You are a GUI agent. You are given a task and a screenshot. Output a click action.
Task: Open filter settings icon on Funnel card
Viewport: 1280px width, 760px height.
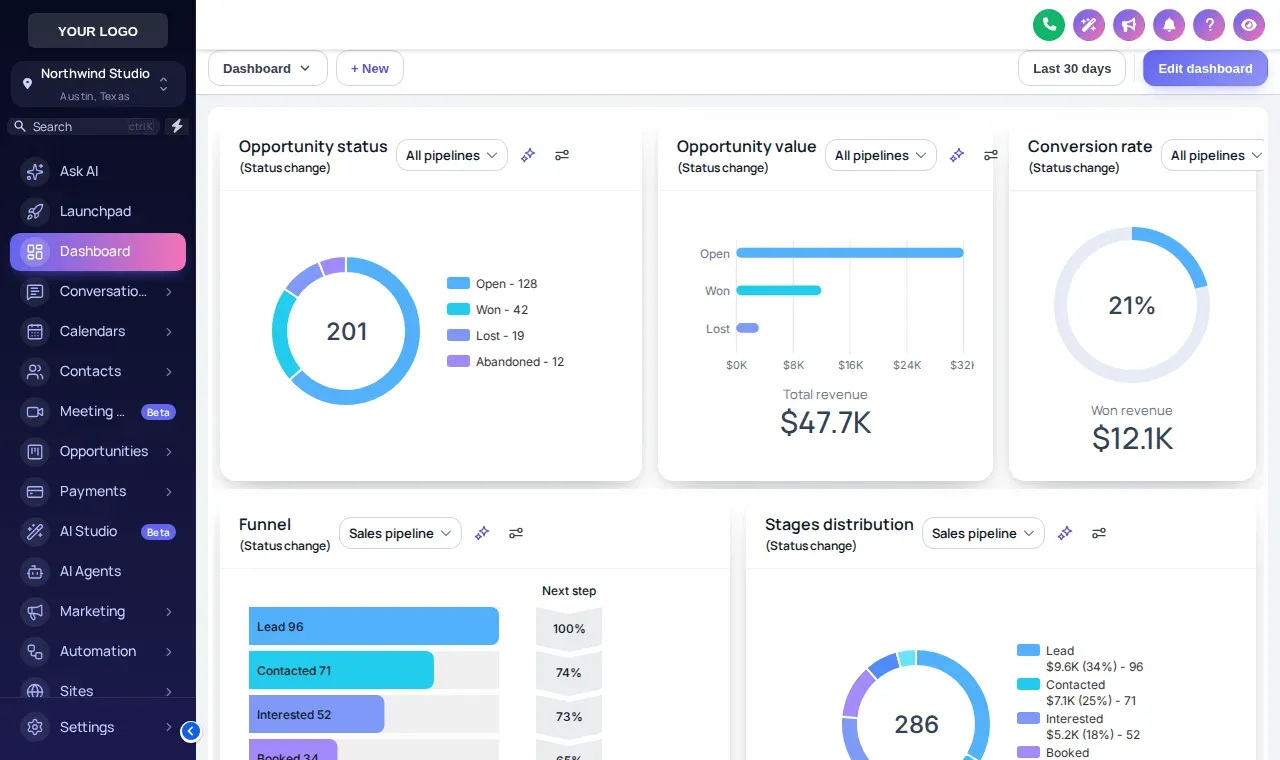pyautogui.click(x=516, y=533)
